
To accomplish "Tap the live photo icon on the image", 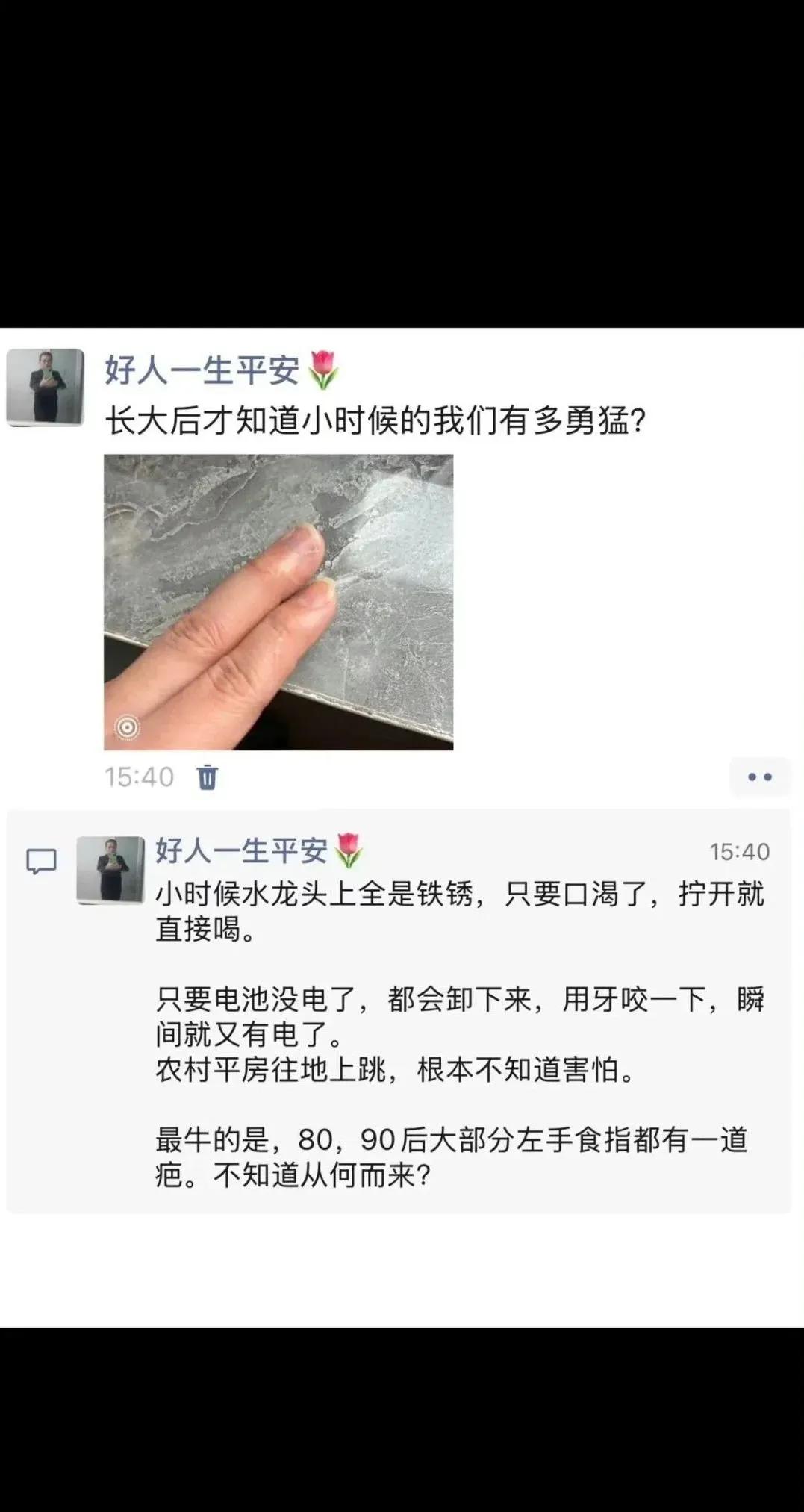I will [x=128, y=727].
